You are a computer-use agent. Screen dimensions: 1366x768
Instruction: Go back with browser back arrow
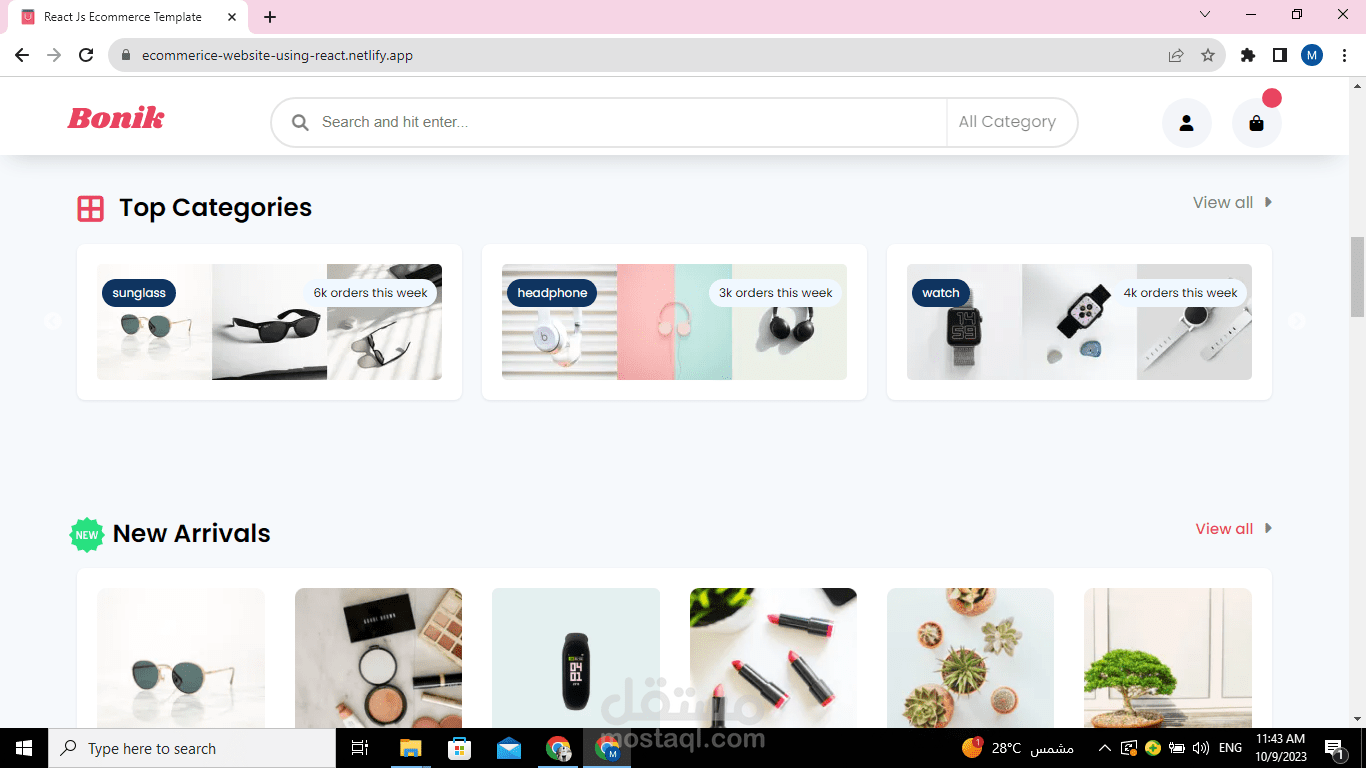22,55
